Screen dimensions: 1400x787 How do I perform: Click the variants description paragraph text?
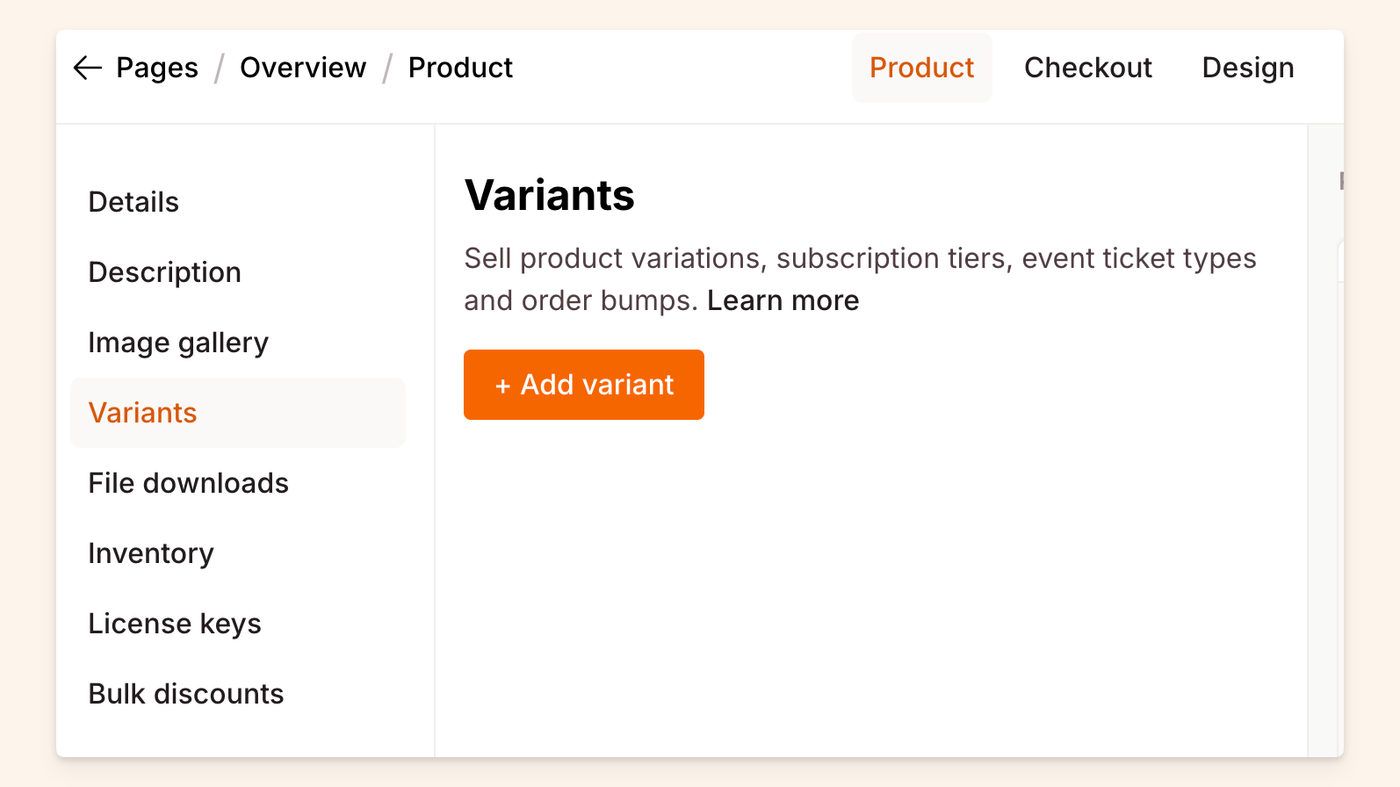coord(860,259)
